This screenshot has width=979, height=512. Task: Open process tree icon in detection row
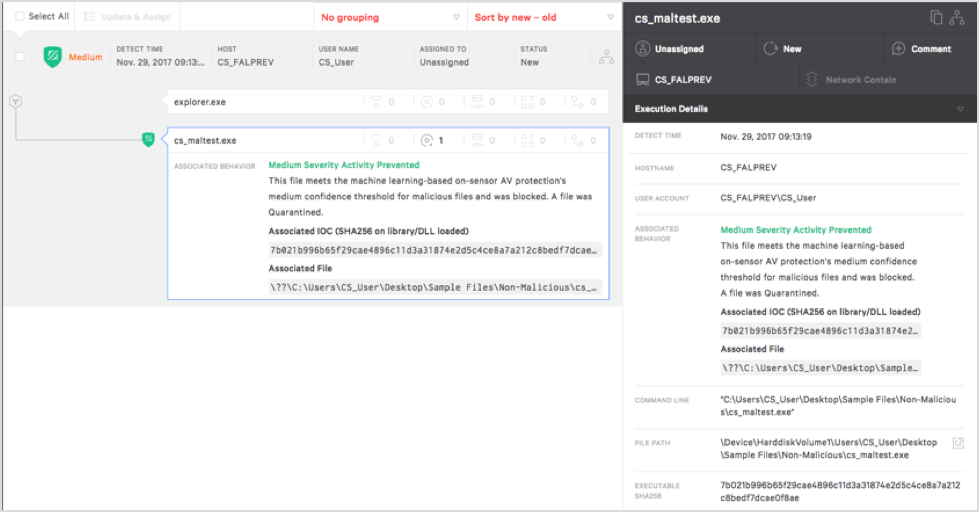click(x=606, y=57)
